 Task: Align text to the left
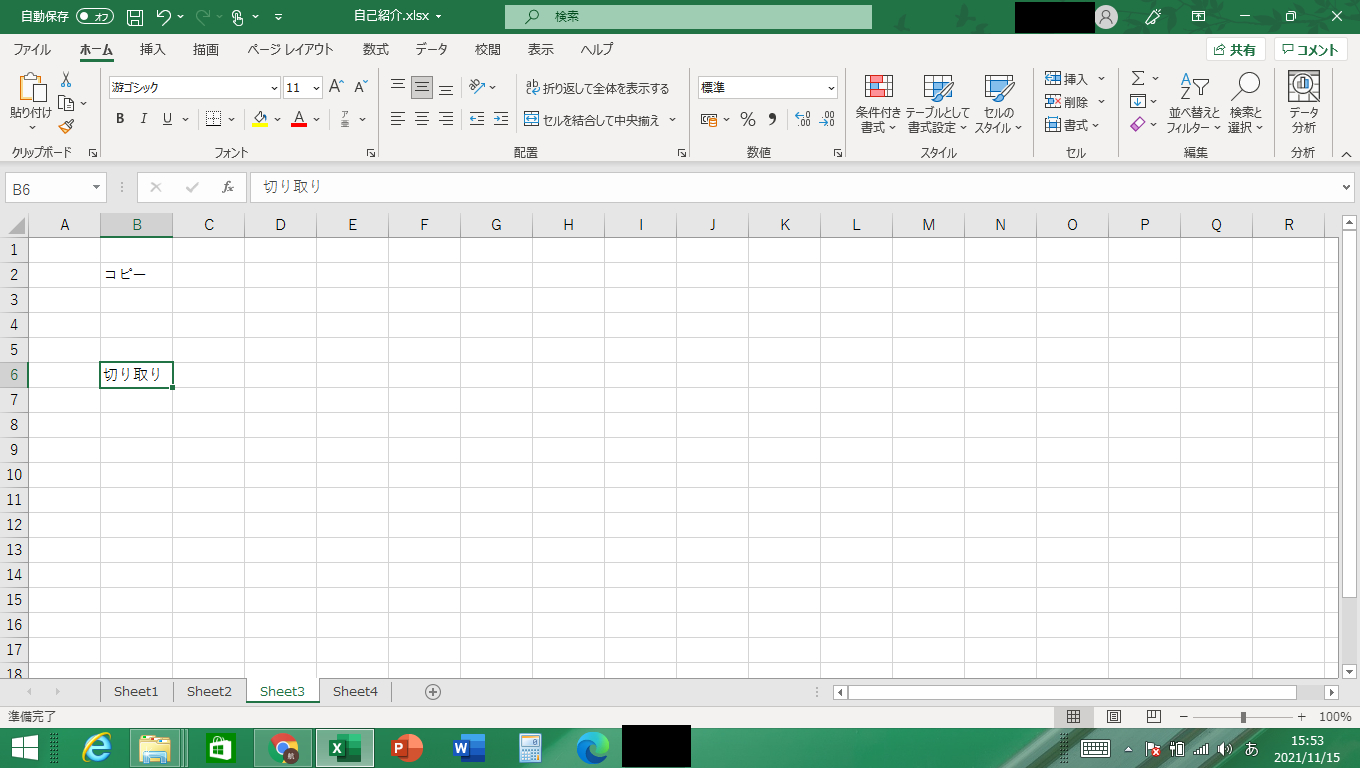tap(398, 119)
